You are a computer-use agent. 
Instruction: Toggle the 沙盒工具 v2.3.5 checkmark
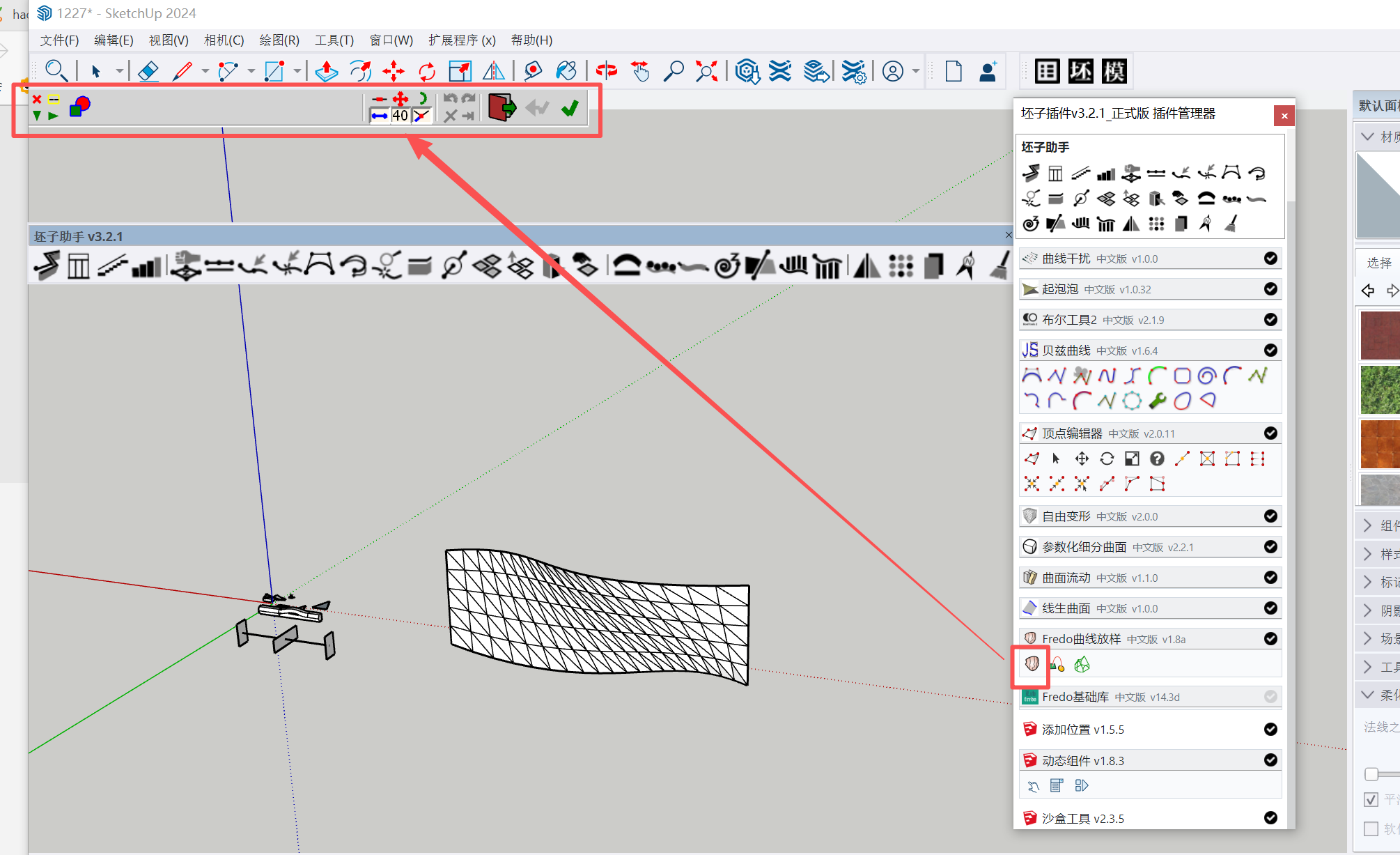1270,818
